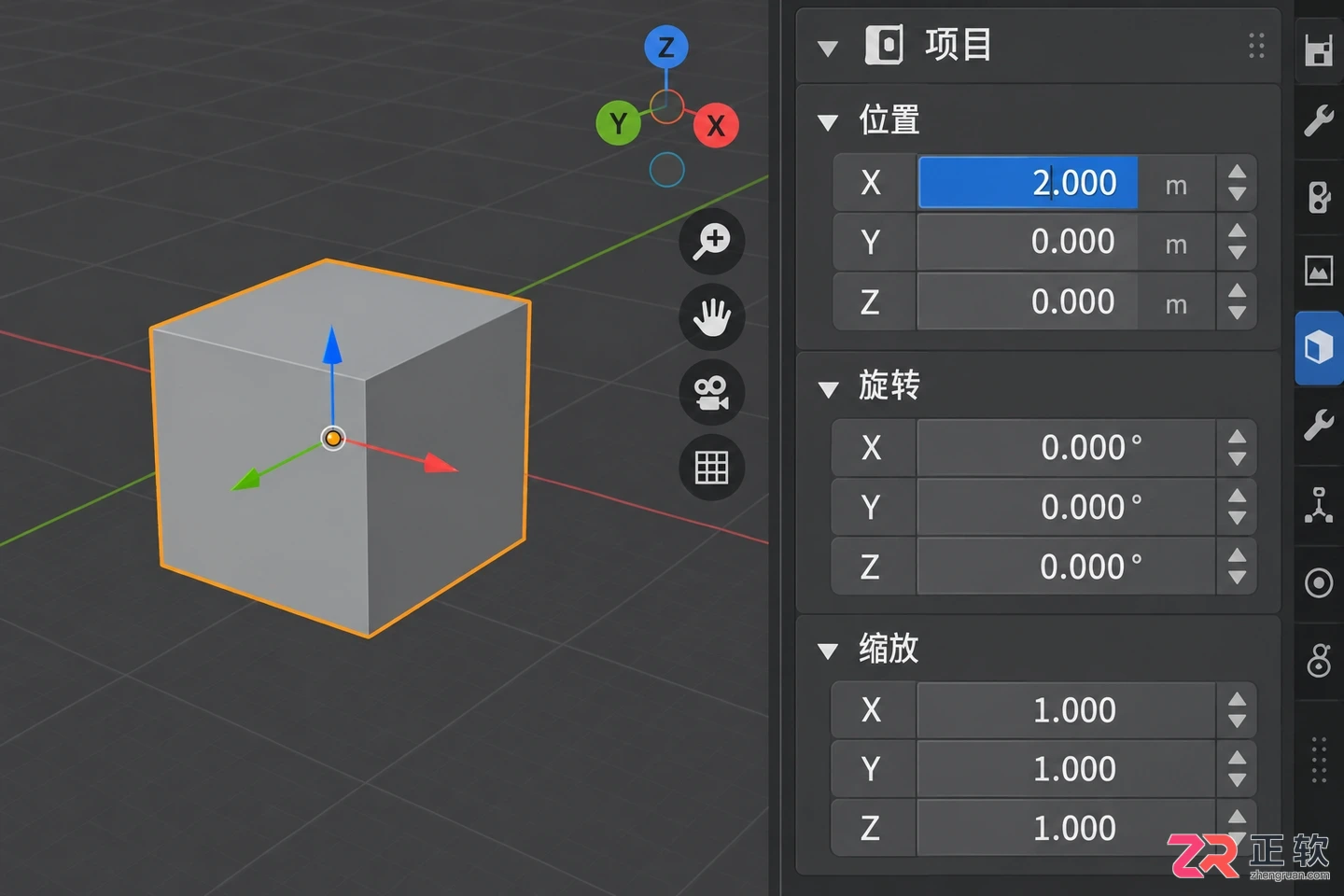
Task: Click the blue Z arrow of move gizmo
Action: coord(332,345)
